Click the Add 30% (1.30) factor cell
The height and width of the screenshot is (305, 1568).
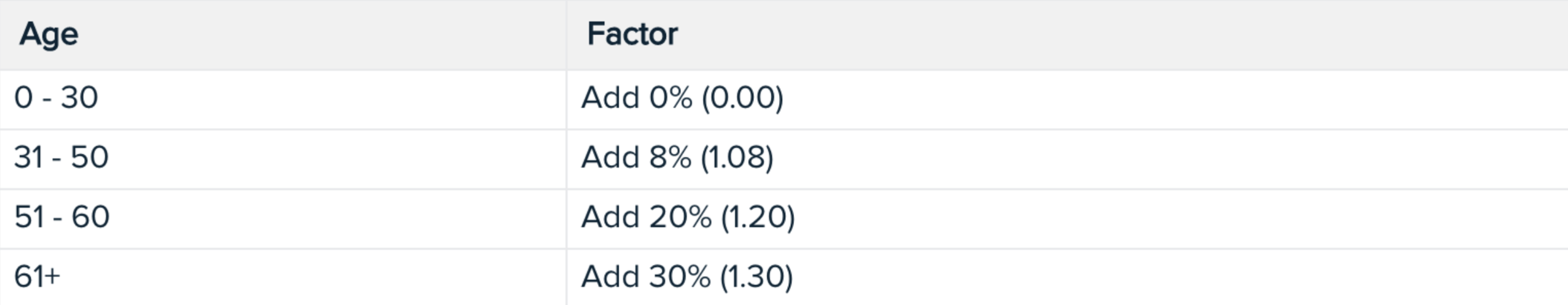pos(1067,277)
